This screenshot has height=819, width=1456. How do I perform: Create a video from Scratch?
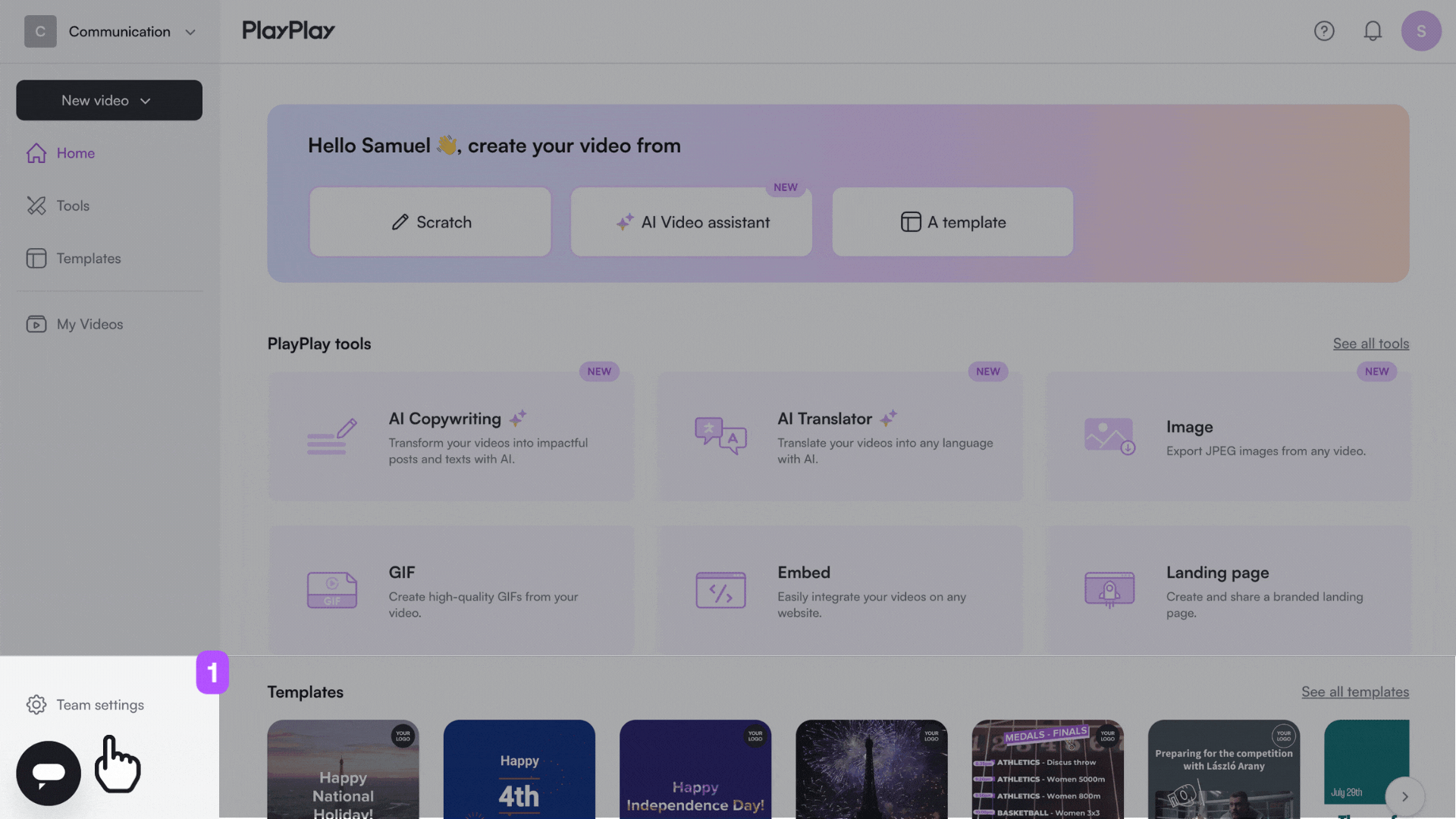coord(430,222)
